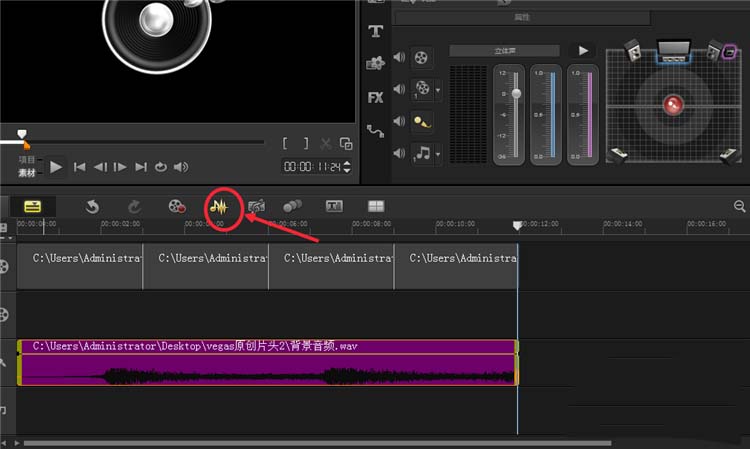Play the project in preview player
The width and height of the screenshot is (750, 449).
point(55,167)
